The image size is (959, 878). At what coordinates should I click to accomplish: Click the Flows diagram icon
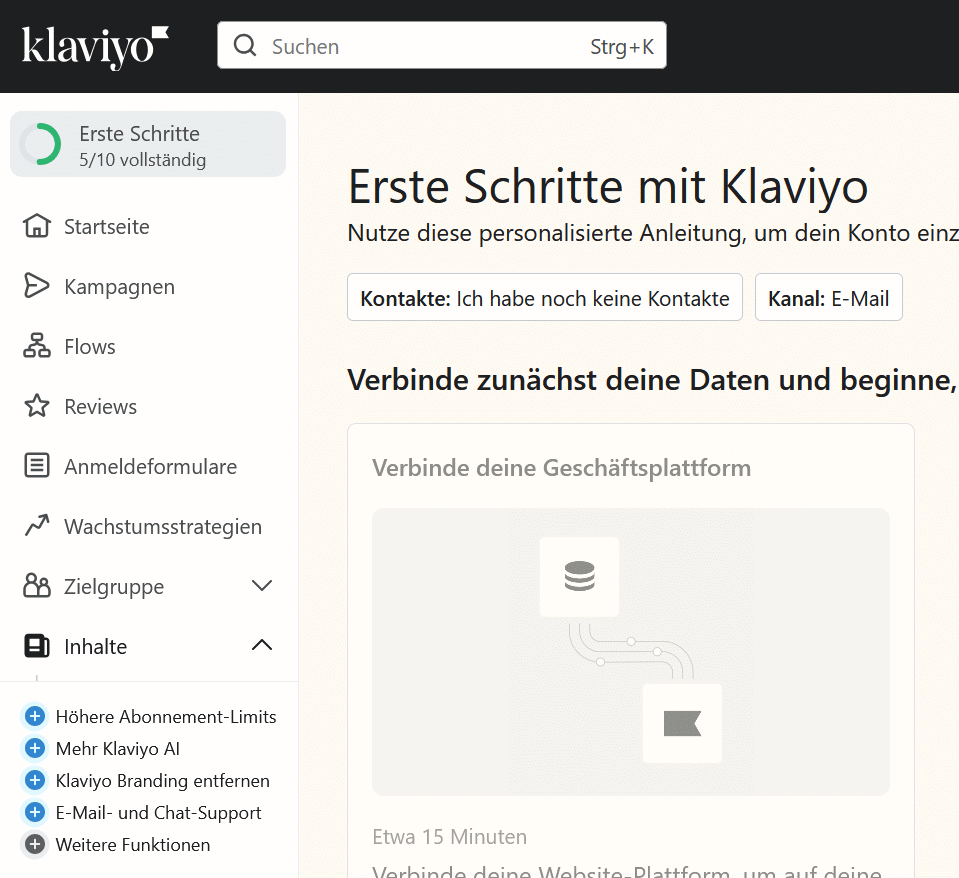pos(37,345)
